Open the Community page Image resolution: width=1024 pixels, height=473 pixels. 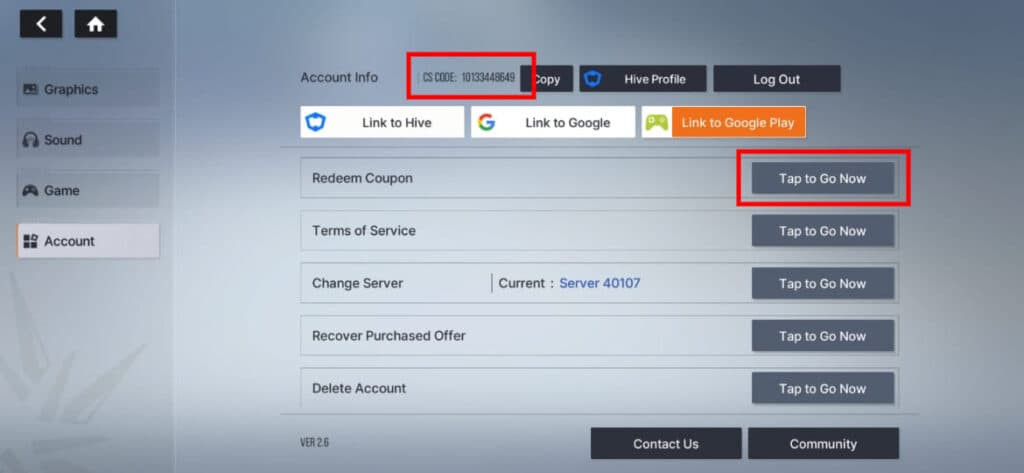[x=823, y=444]
